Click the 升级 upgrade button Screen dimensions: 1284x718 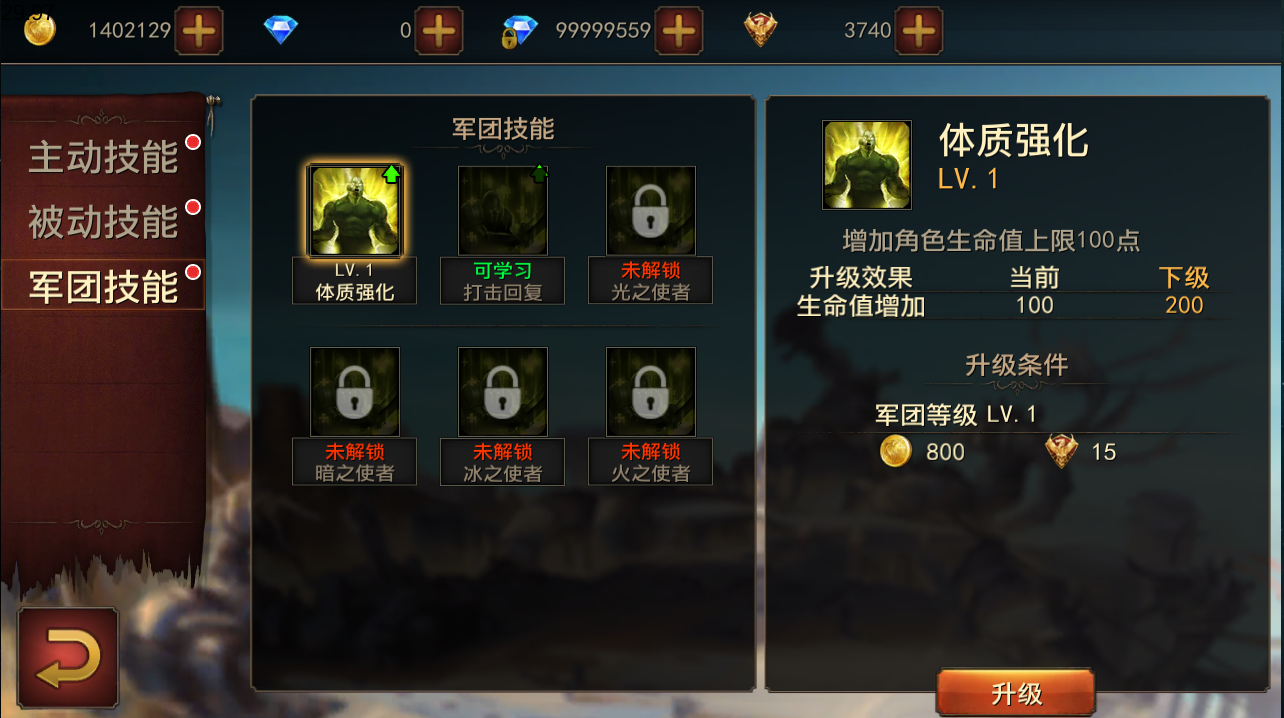tap(1016, 693)
